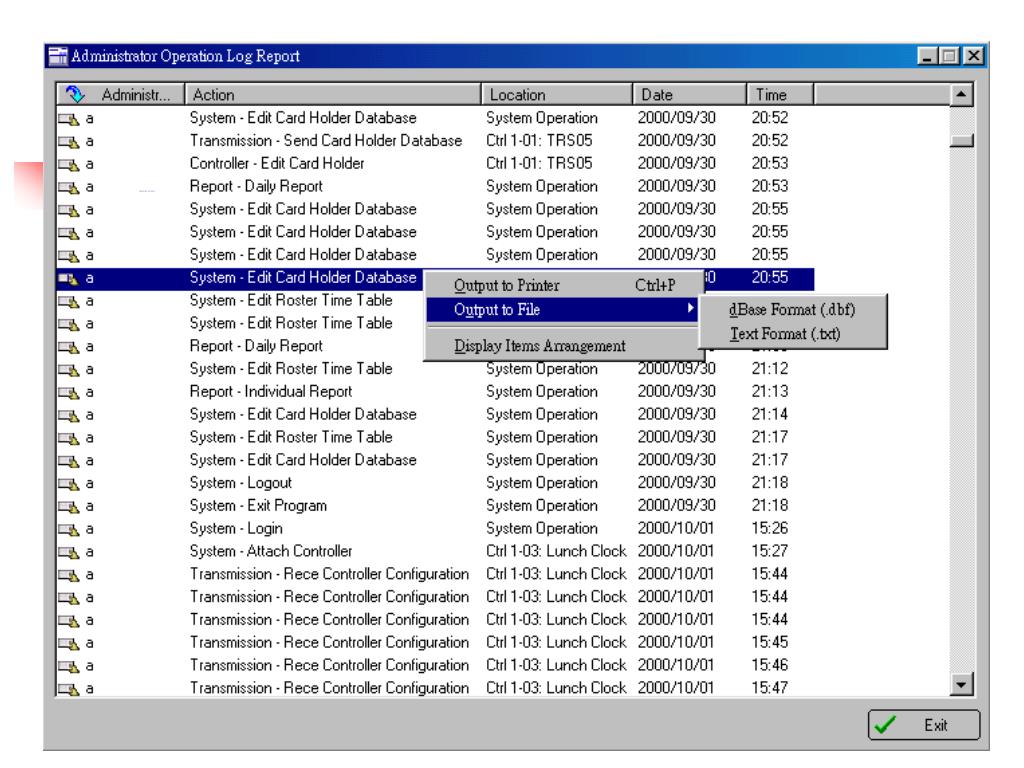Sort by the Action column header
Screen dimensions: 1024x768
coord(333,95)
